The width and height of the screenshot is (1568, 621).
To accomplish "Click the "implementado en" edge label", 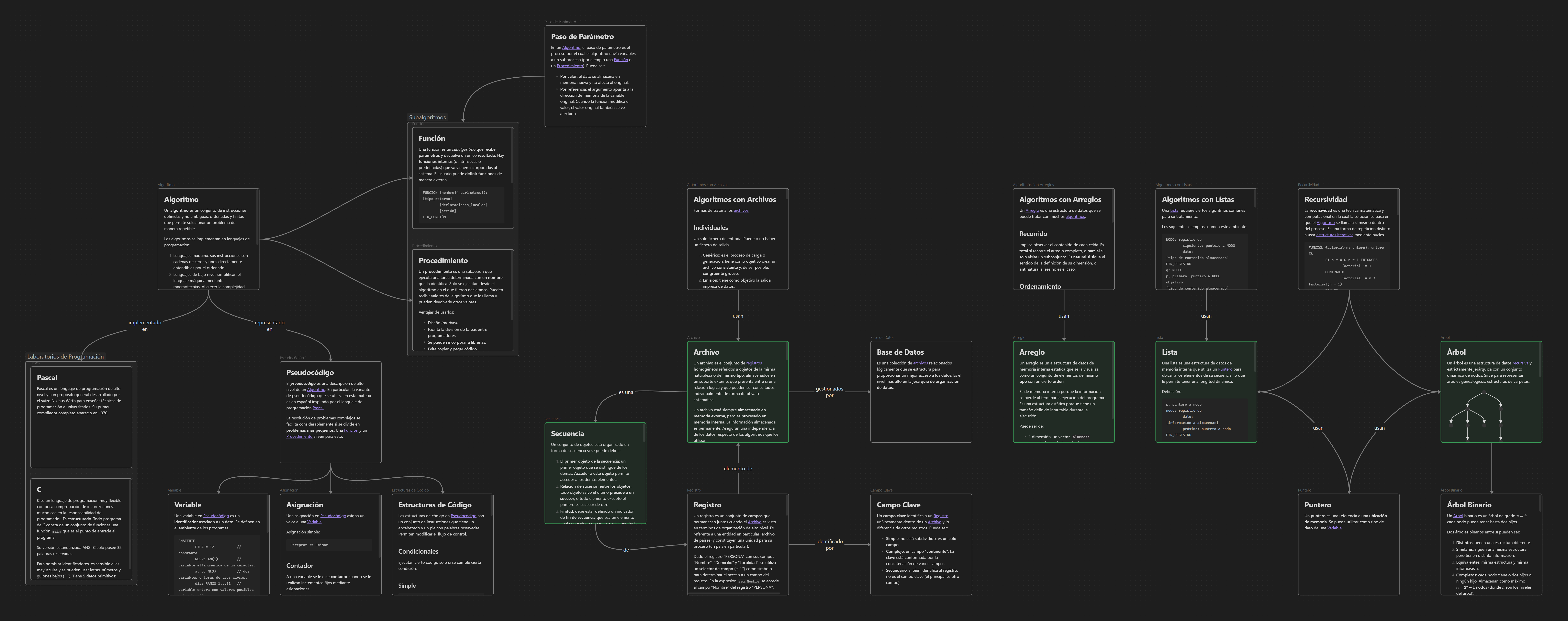I will click(x=145, y=326).
